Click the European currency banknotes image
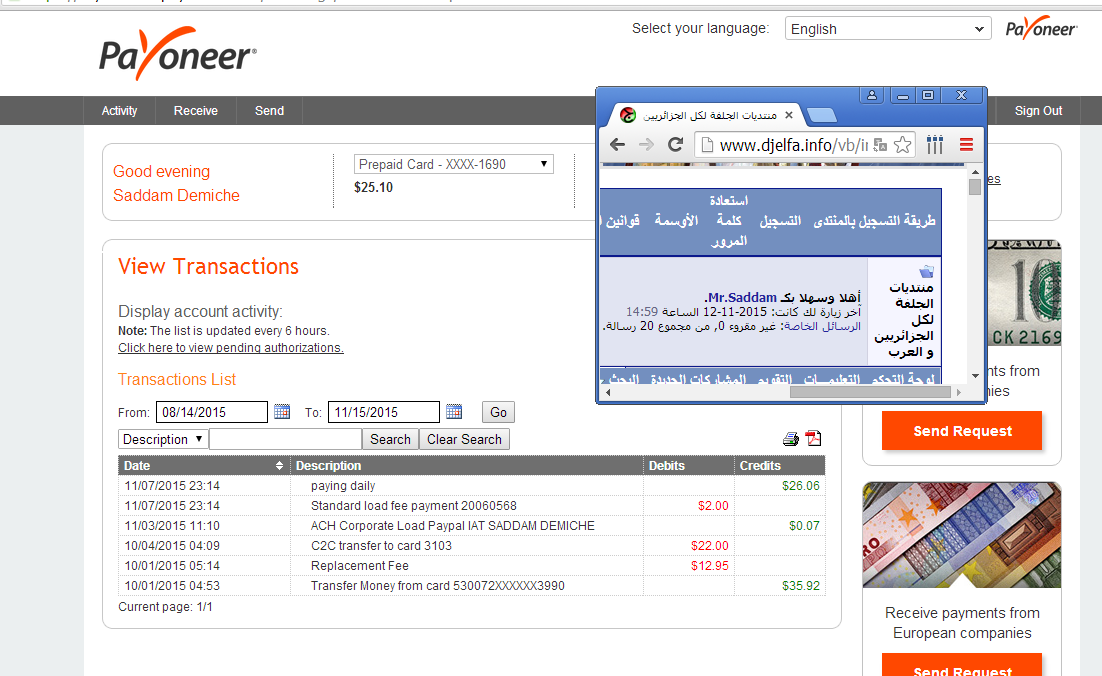Image resolution: width=1102 pixels, height=676 pixels. tap(961, 535)
